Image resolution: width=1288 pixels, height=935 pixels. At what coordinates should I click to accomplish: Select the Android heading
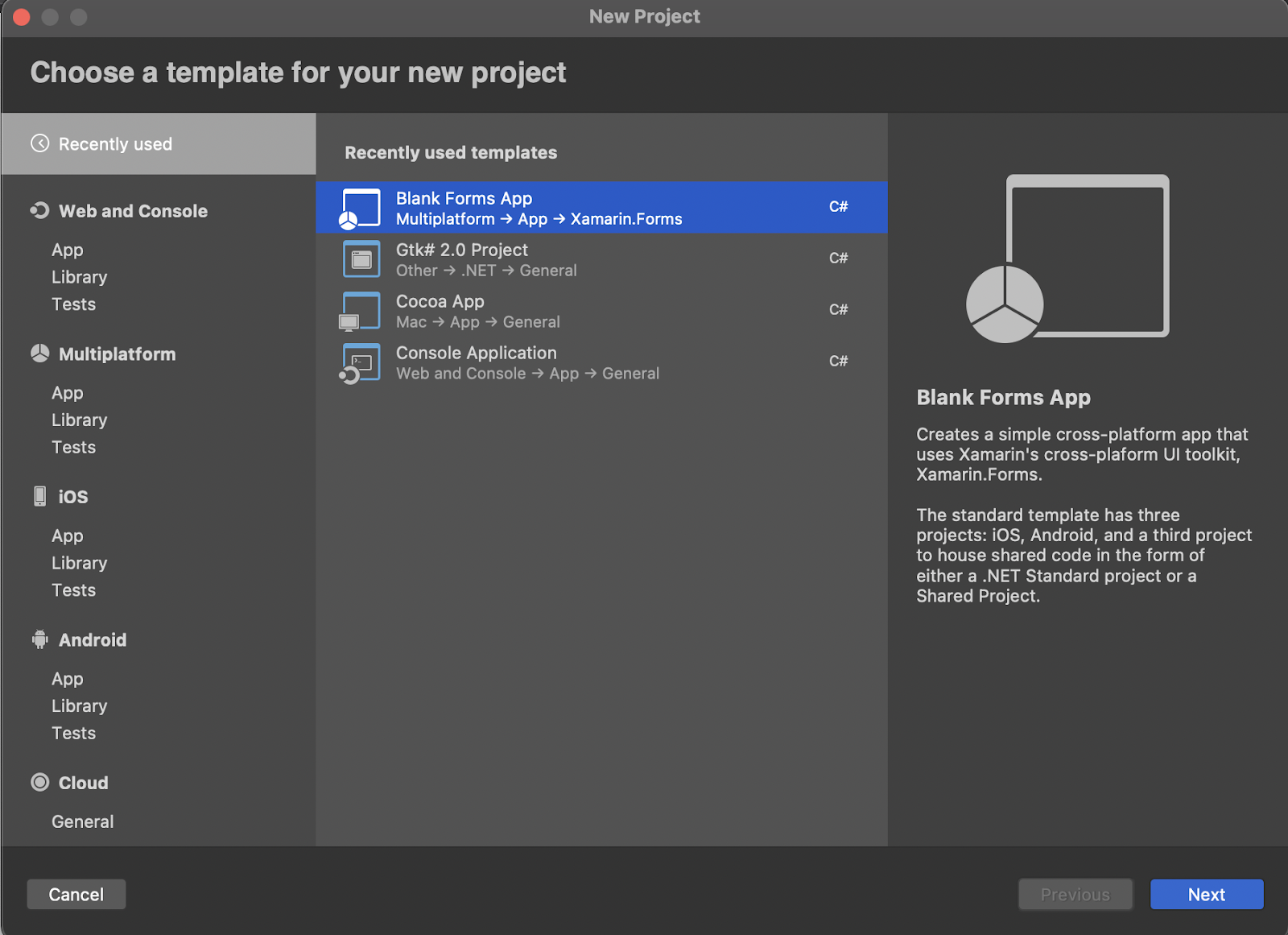[93, 640]
